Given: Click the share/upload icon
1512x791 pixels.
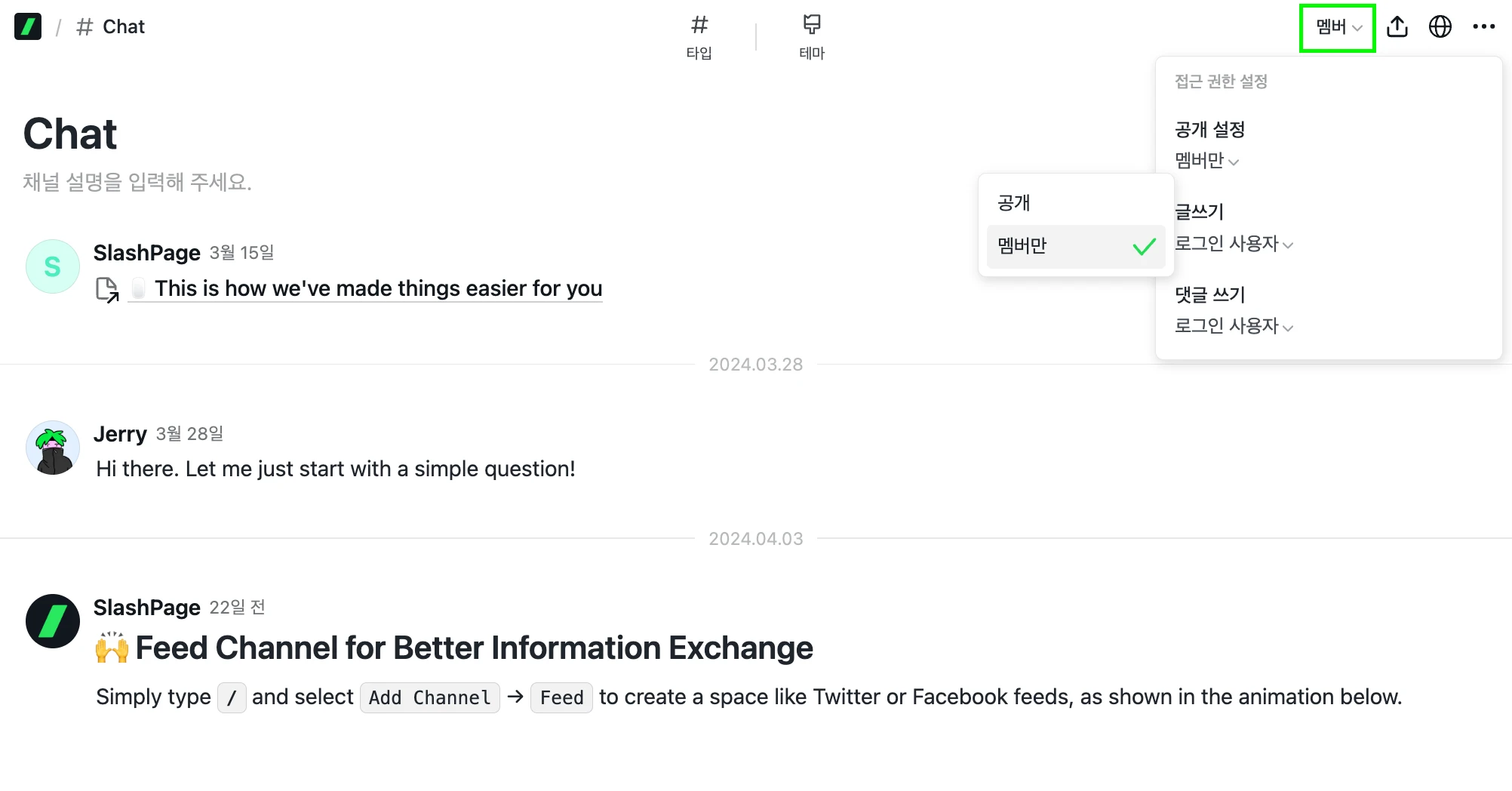Looking at the screenshot, I should [x=1397, y=27].
